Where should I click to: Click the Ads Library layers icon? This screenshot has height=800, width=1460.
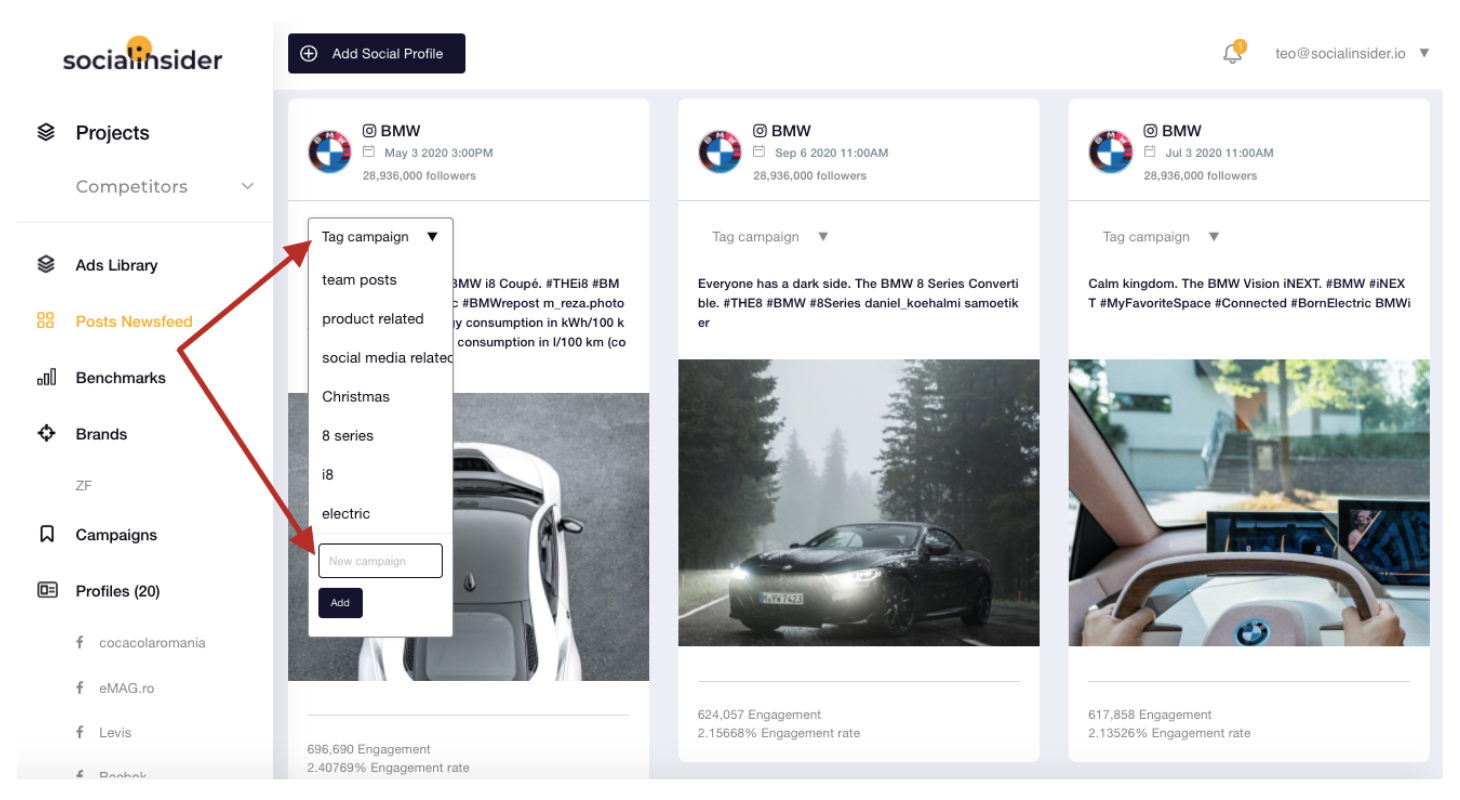[x=46, y=265]
